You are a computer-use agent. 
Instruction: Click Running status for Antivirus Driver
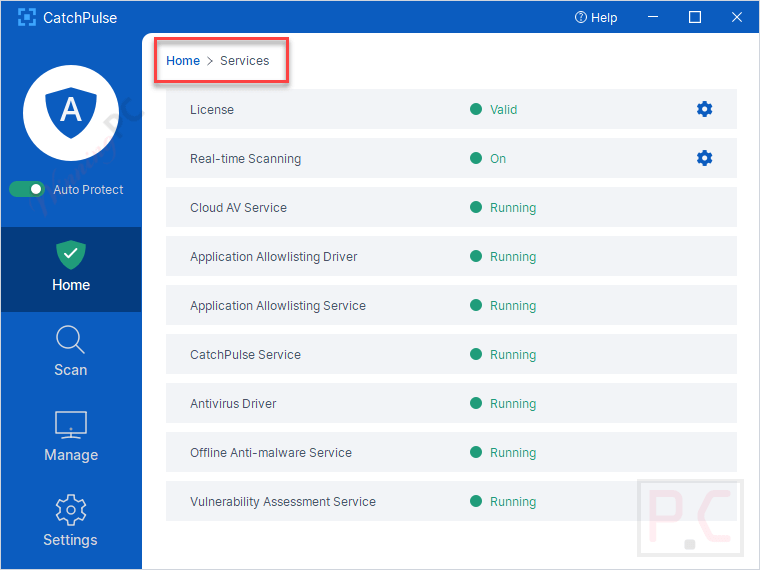click(513, 404)
